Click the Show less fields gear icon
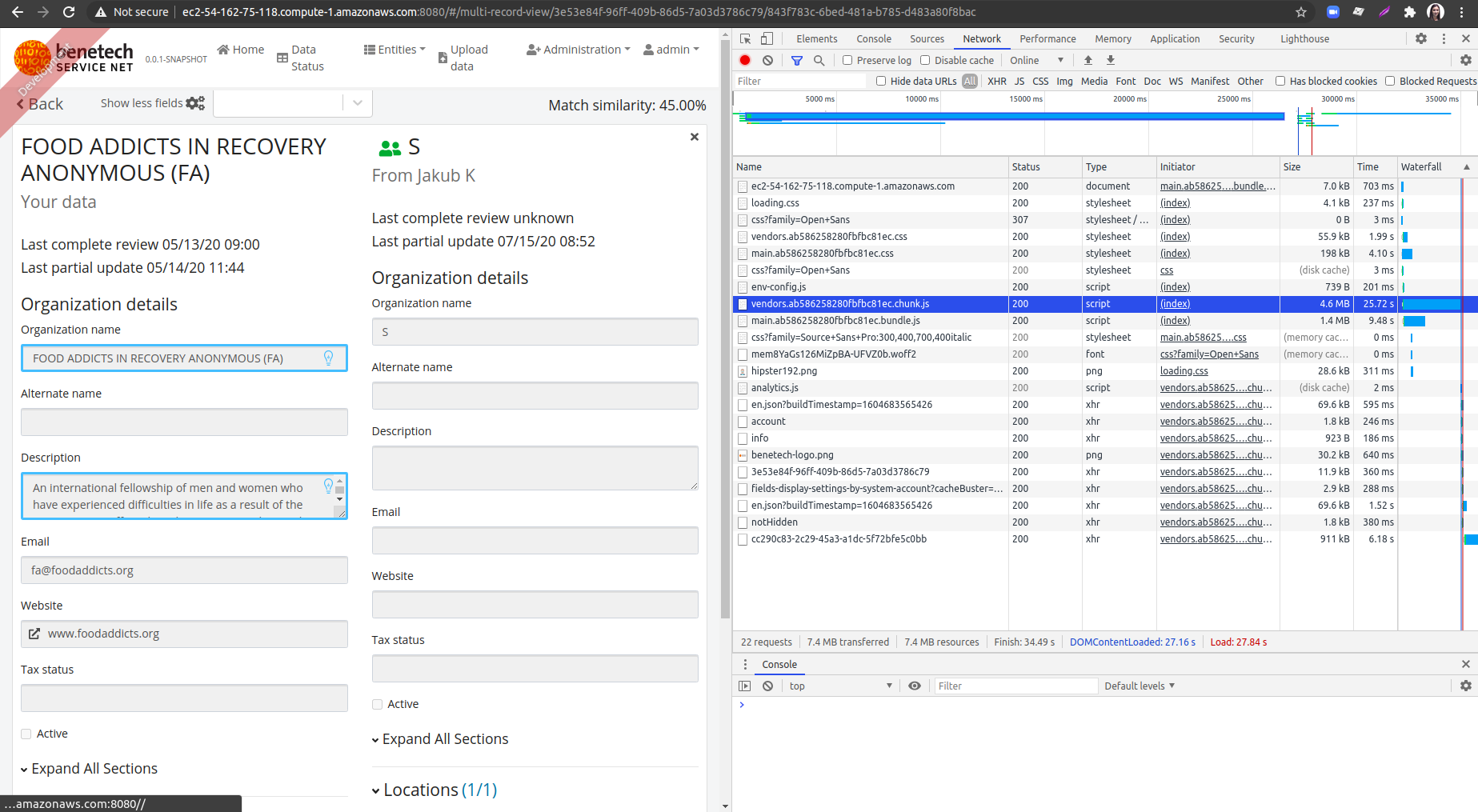This screenshot has height=812, width=1478. pyautogui.click(x=197, y=102)
